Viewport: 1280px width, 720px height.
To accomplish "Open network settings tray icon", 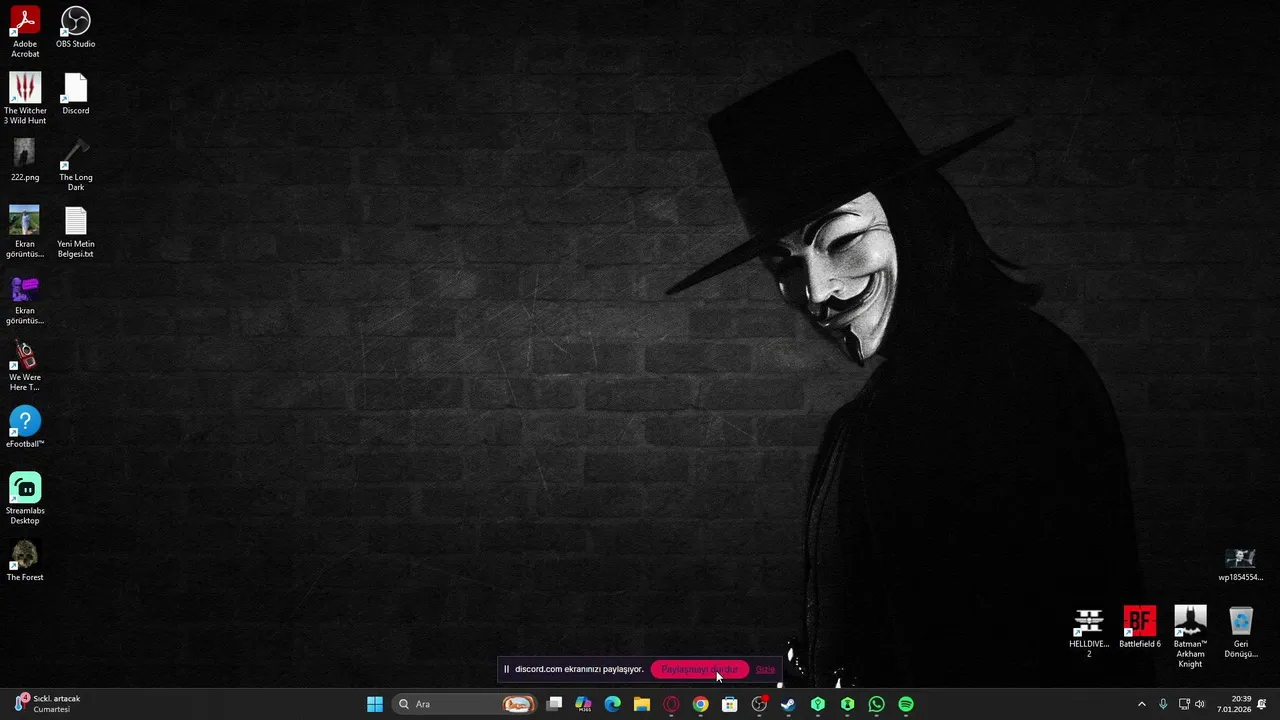I will tap(1184, 704).
